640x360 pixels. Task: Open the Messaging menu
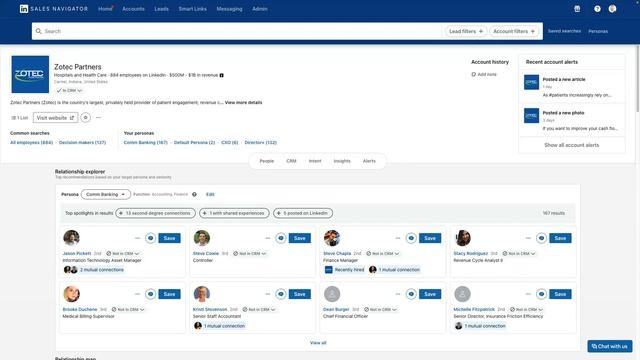click(x=229, y=9)
